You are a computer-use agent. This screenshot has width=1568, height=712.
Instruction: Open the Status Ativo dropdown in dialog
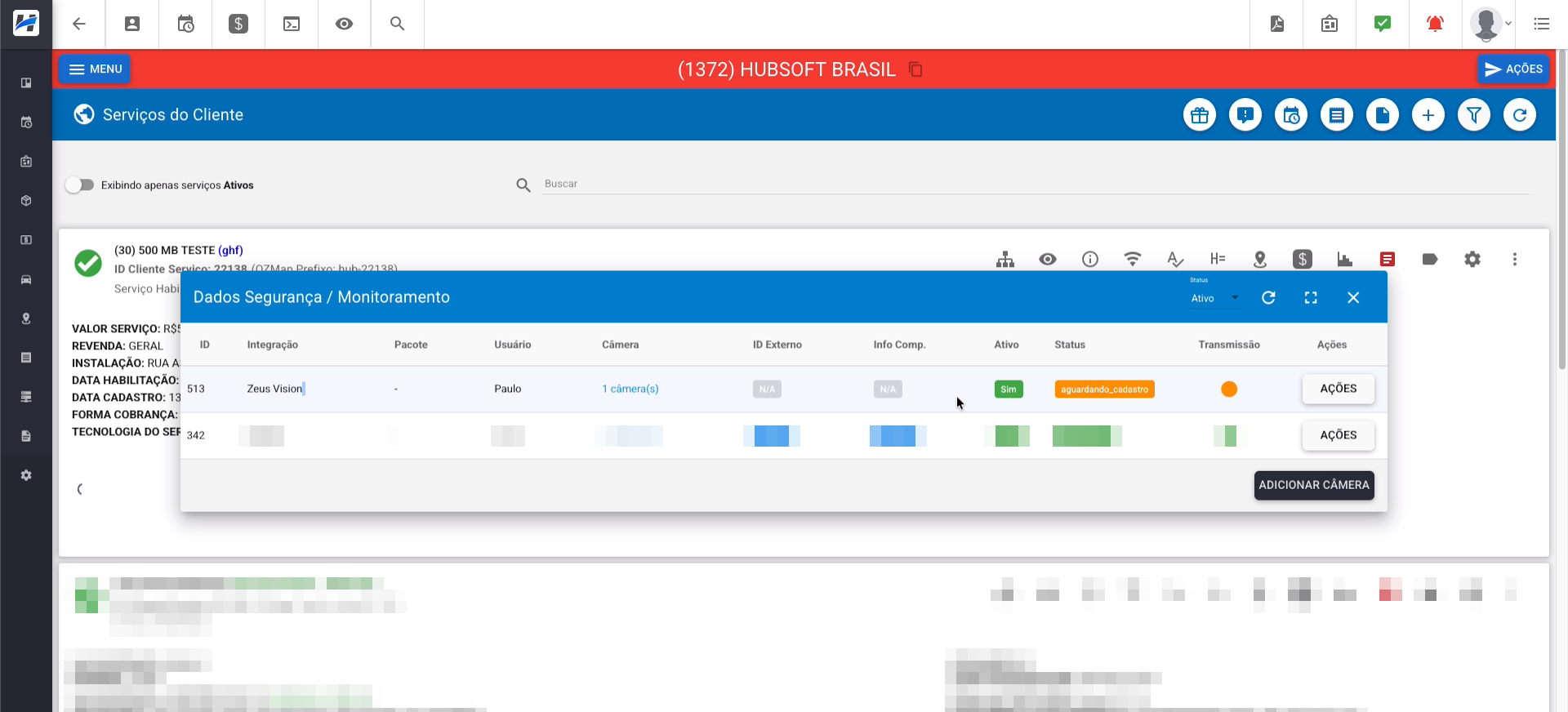point(1215,298)
